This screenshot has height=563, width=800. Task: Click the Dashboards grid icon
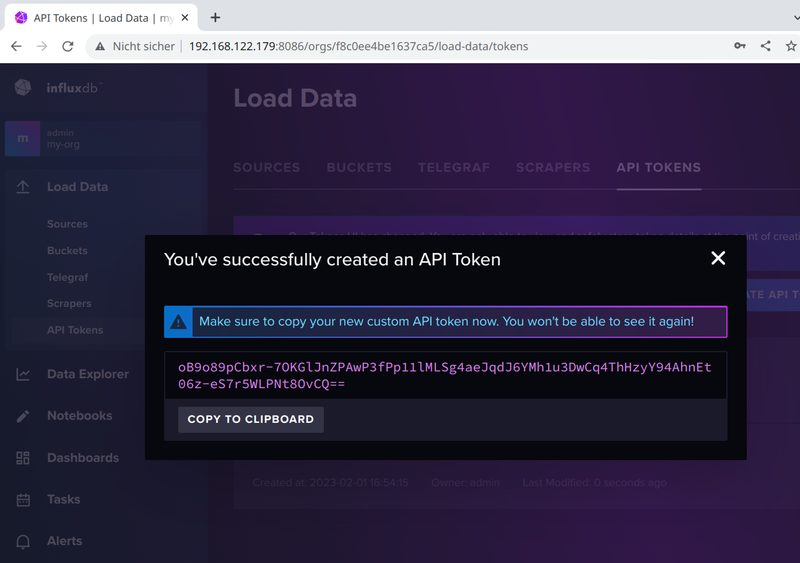click(x=23, y=458)
